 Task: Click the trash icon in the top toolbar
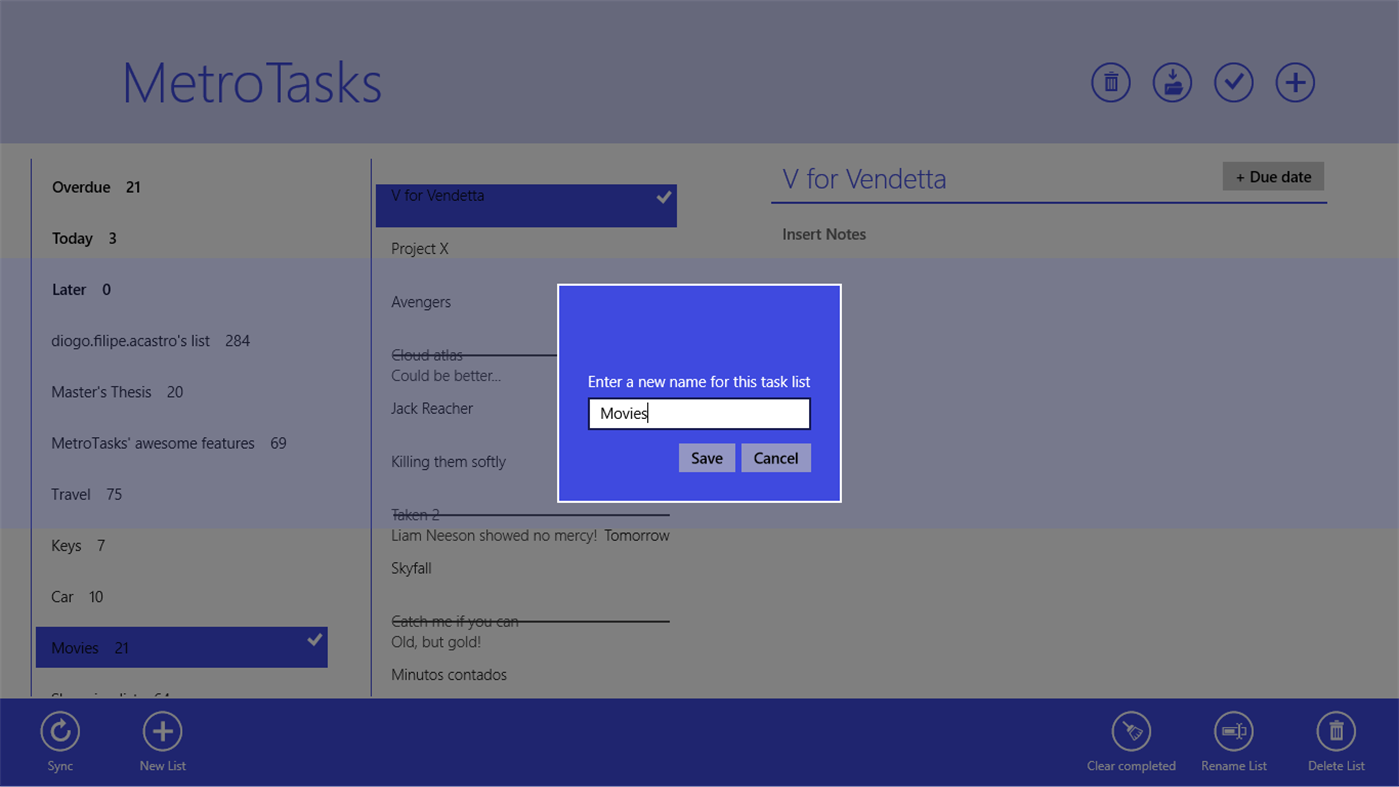click(1110, 82)
